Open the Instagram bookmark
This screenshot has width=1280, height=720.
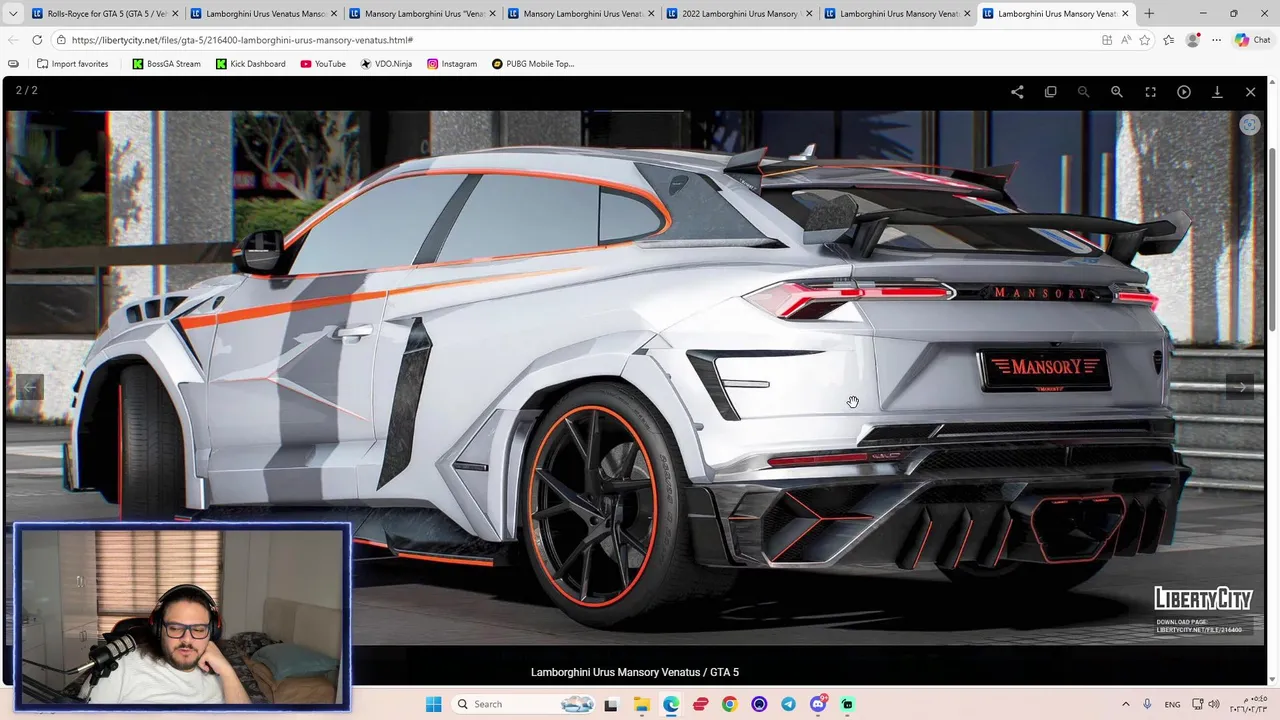click(x=452, y=64)
